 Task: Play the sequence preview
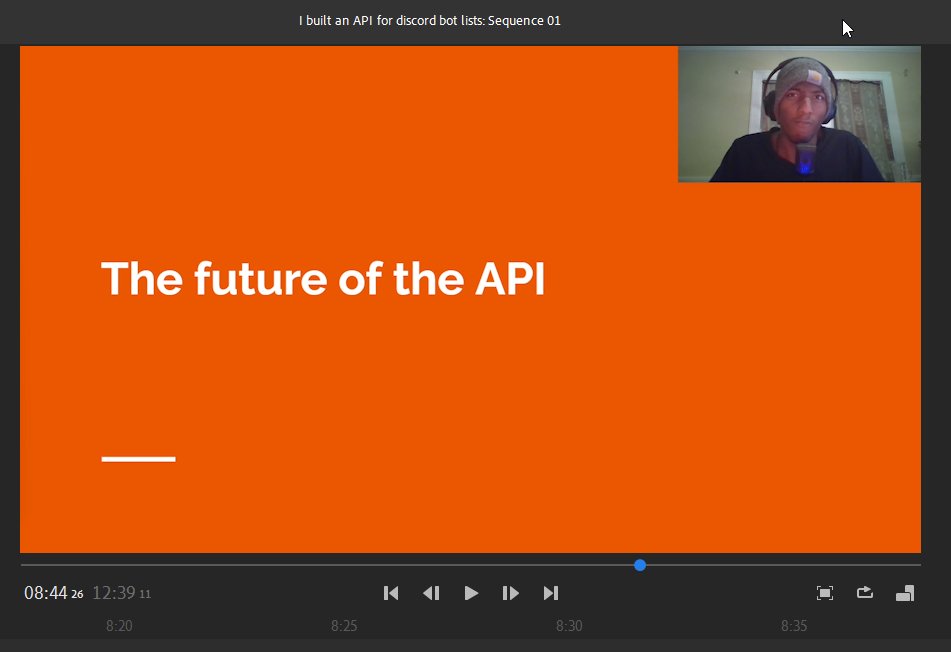(x=471, y=593)
